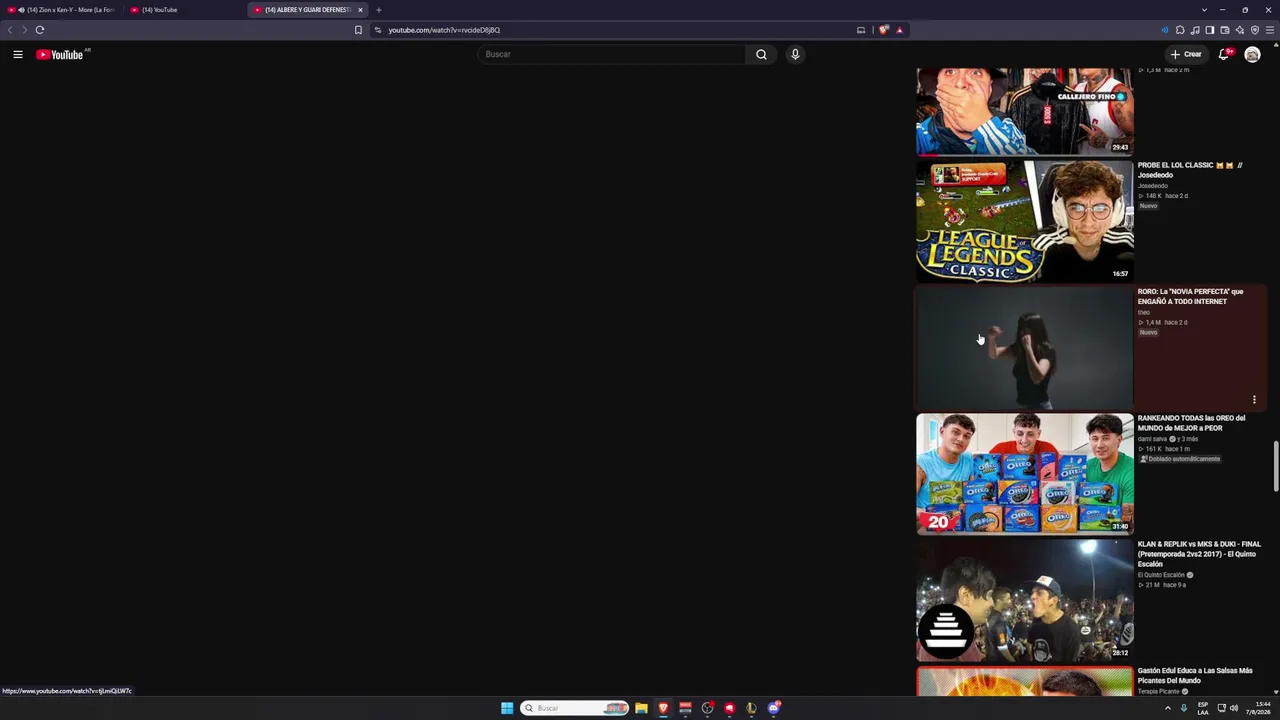Open the browser new tab button
This screenshot has width=1280, height=720.
click(379, 10)
